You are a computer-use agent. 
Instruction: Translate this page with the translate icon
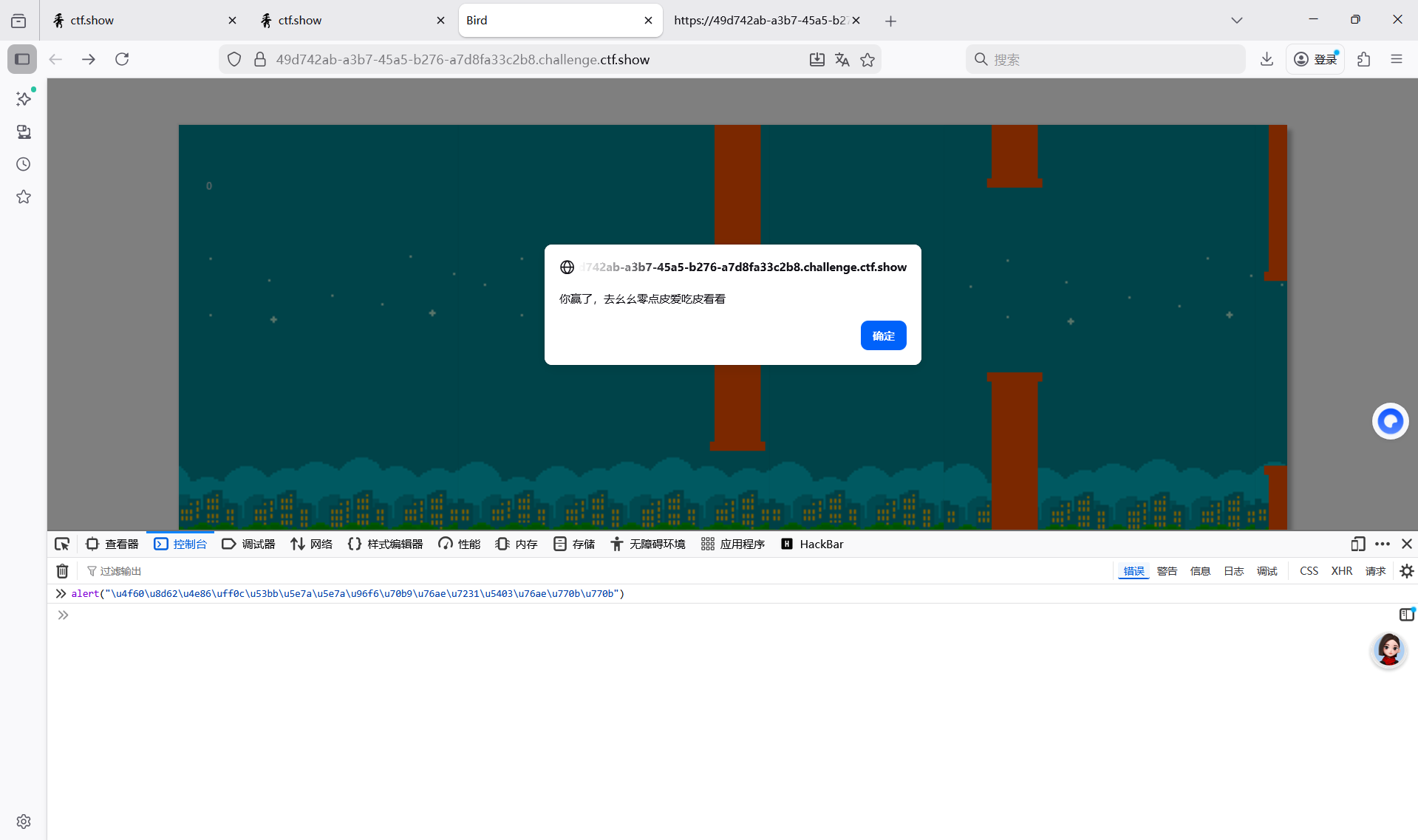[x=842, y=59]
